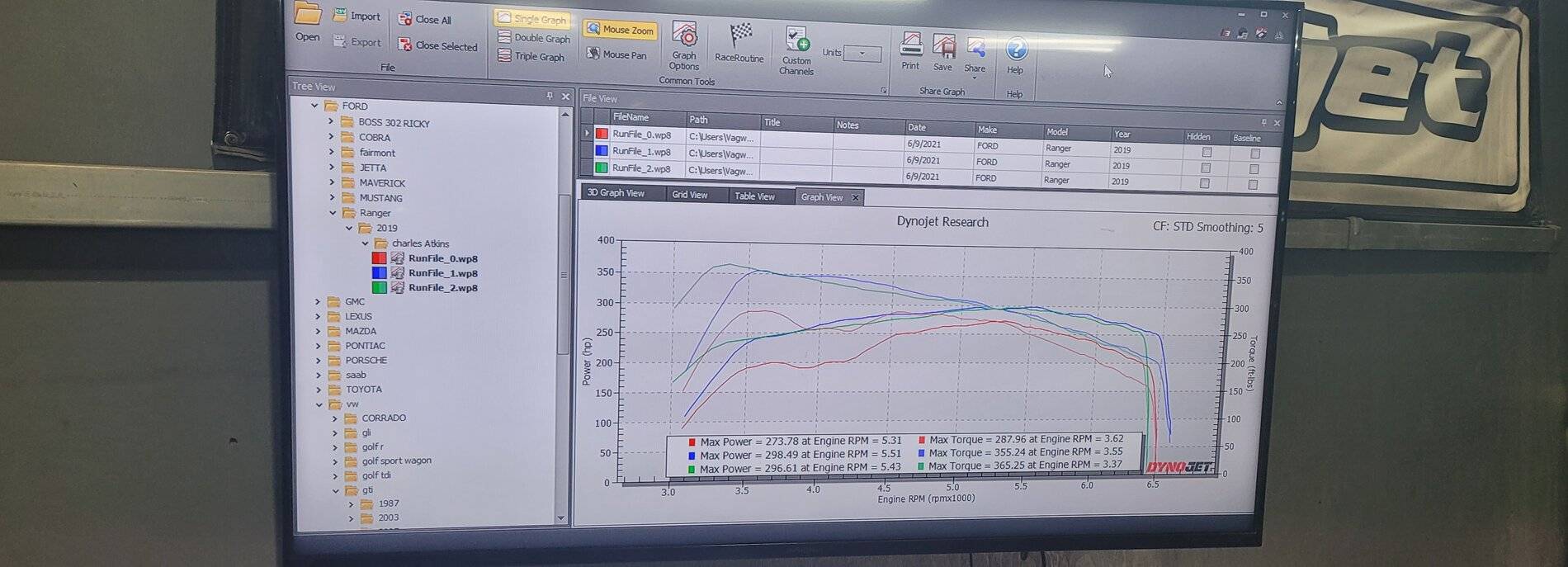This screenshot has width=1568, height=567.
Task: Open the Grid View tab
Action: (x=689, y=195)
